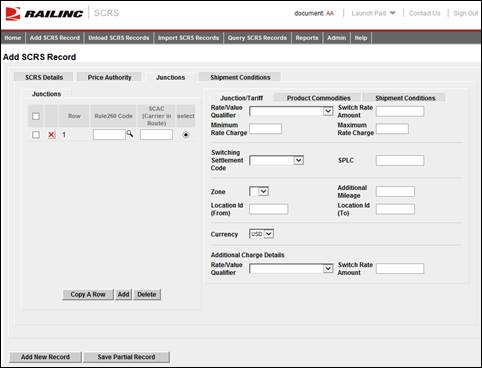Click the Railinc logo
482x368 pixels.
pyautogui.click(x=44, y=14)
